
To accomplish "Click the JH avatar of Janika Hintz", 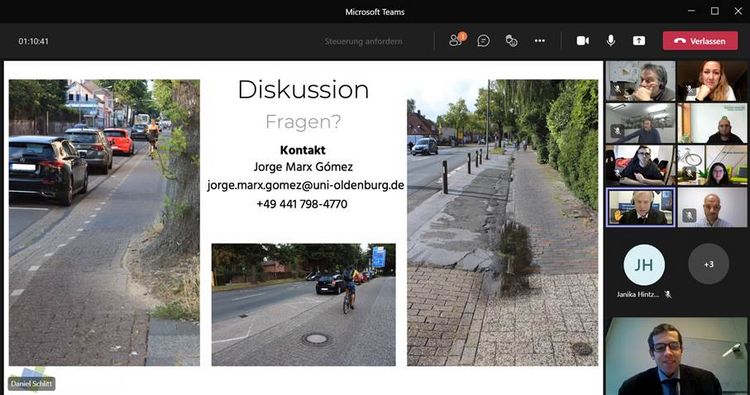I will pyautogui.click(x=644, y=264).
